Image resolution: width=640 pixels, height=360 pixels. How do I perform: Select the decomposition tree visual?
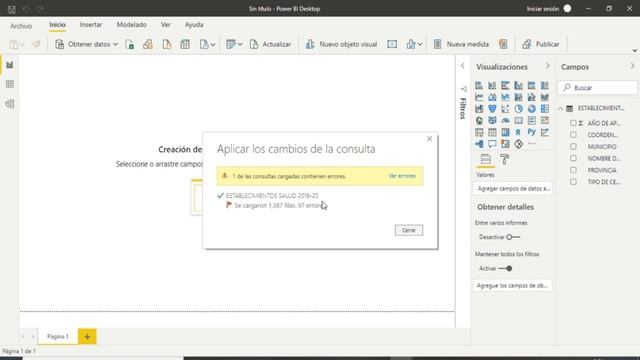(x=479, y=144)
